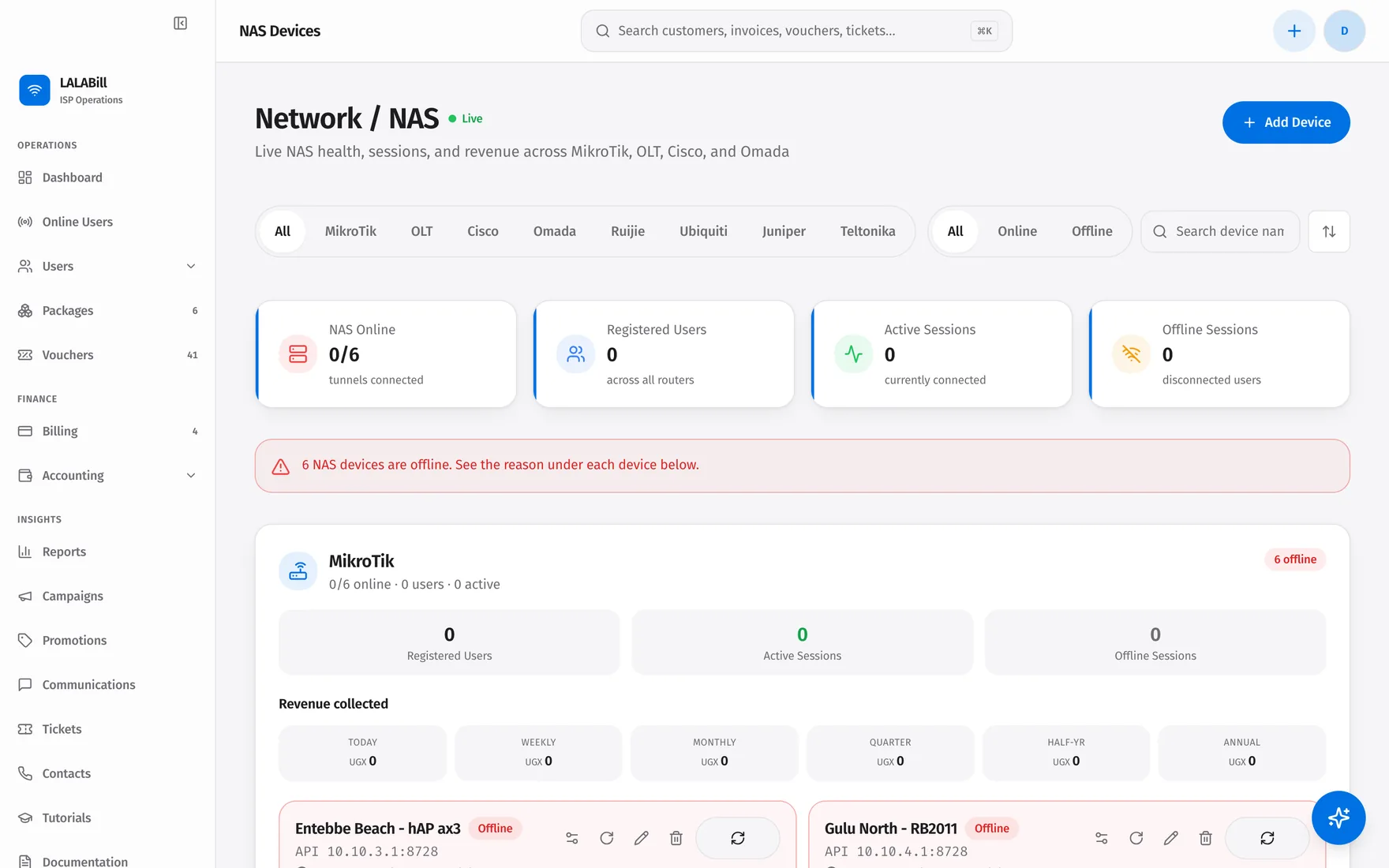Filter devices by Ruijie
Image resolution: width=1389 pixels, height=868 pixels.
pyautogui.click(x=627, y=231)
